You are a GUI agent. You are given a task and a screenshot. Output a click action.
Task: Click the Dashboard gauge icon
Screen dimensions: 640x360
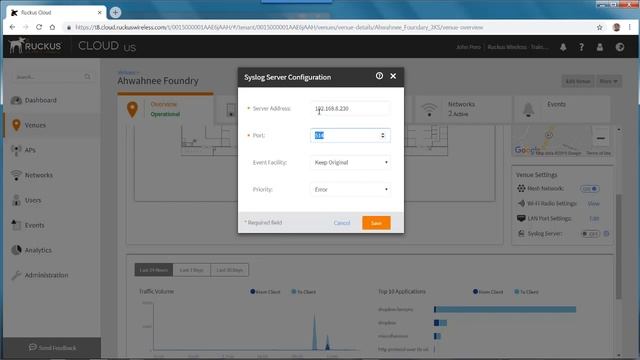point(16,100)
